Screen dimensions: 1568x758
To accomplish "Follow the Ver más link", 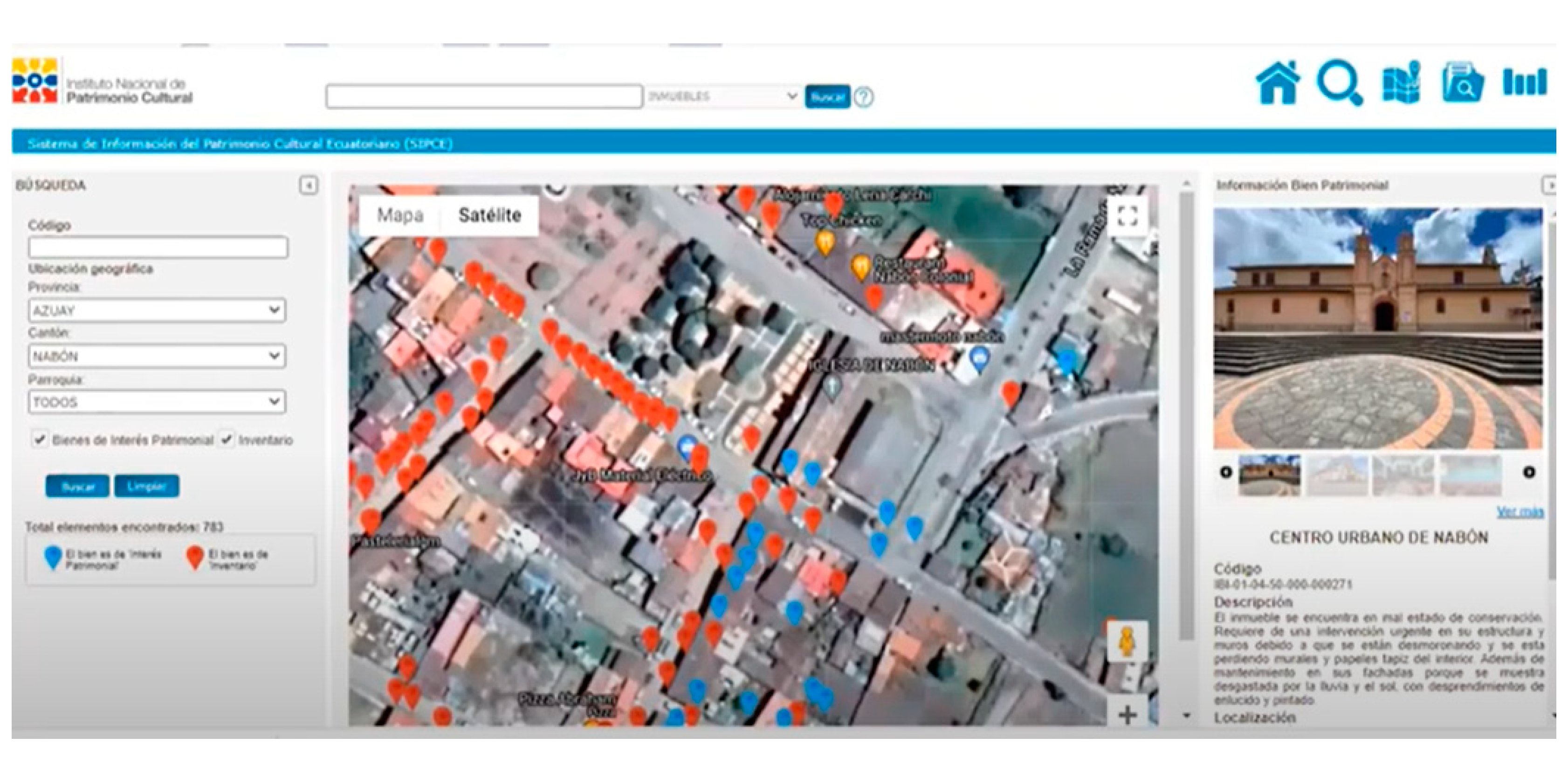I will (x=1520, y=511).
